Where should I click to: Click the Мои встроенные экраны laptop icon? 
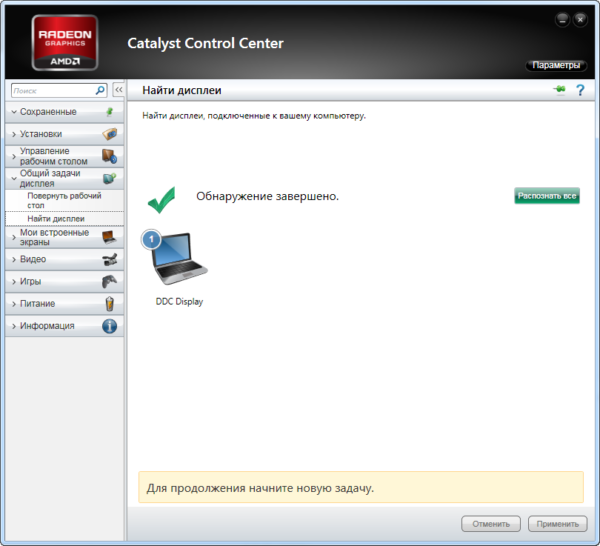[x=109, y=237]
